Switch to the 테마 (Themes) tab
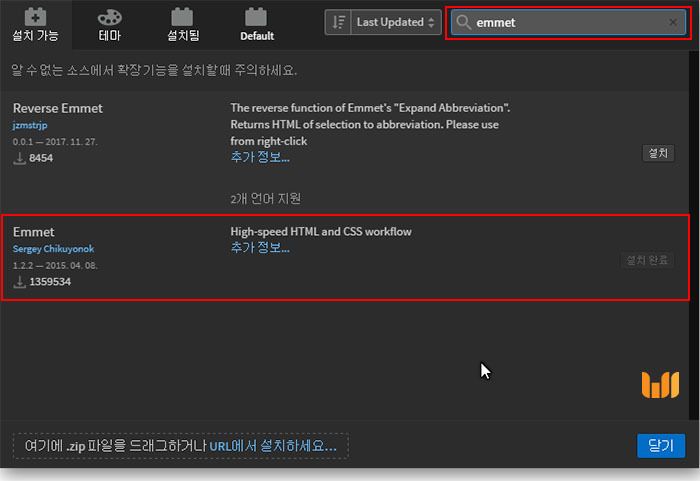Screen dimensions: 700x481 [x=109, y=25]
